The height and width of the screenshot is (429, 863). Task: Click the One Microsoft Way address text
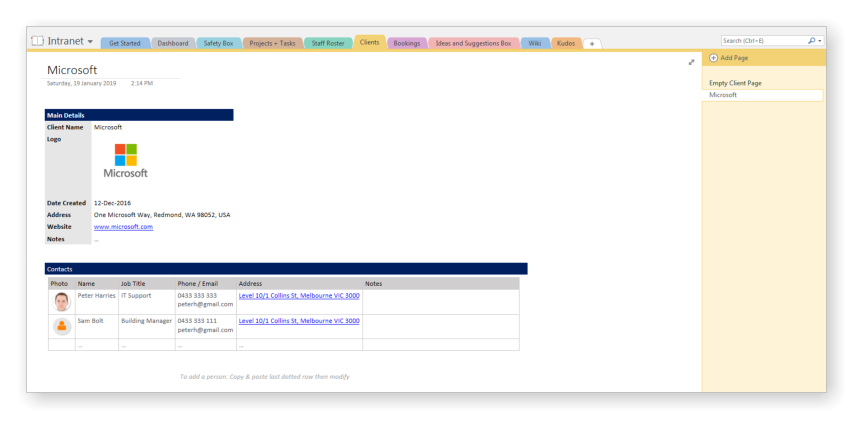(x=162, y=215)
